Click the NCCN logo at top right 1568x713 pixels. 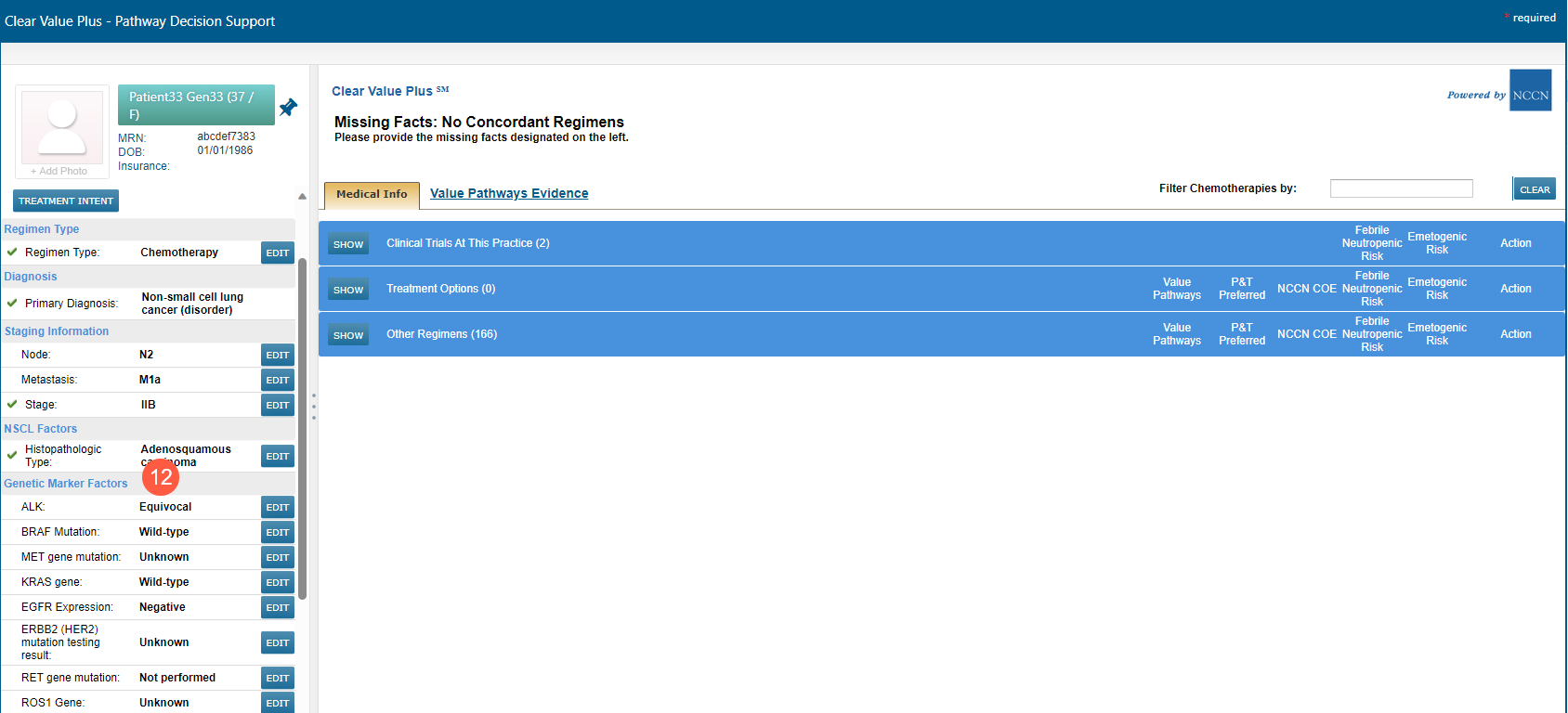1530,91
